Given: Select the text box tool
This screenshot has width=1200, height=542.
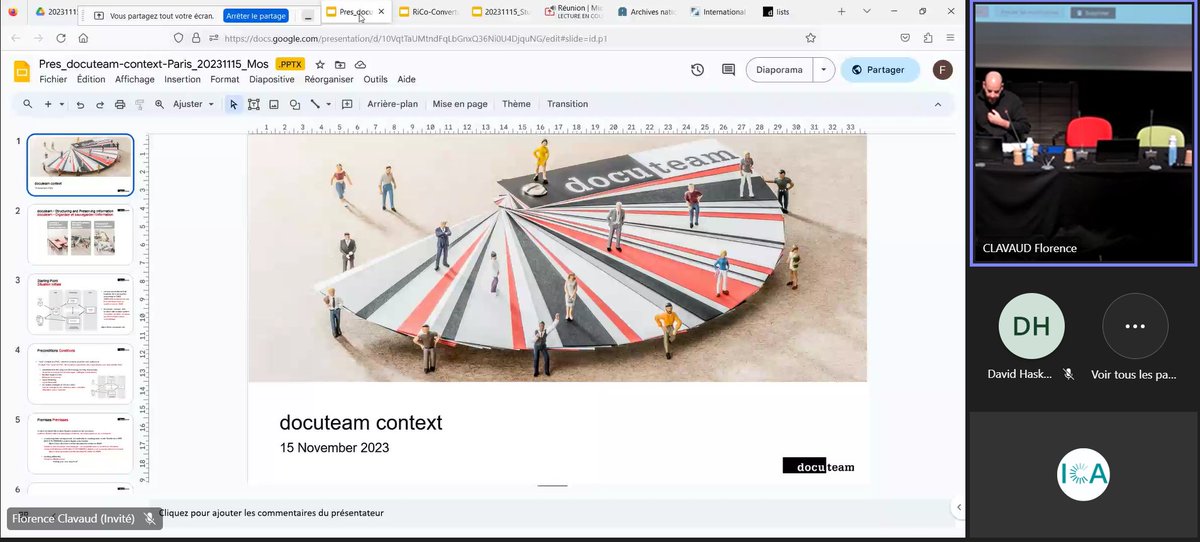Looking at the screenshot, I should 254,104.
